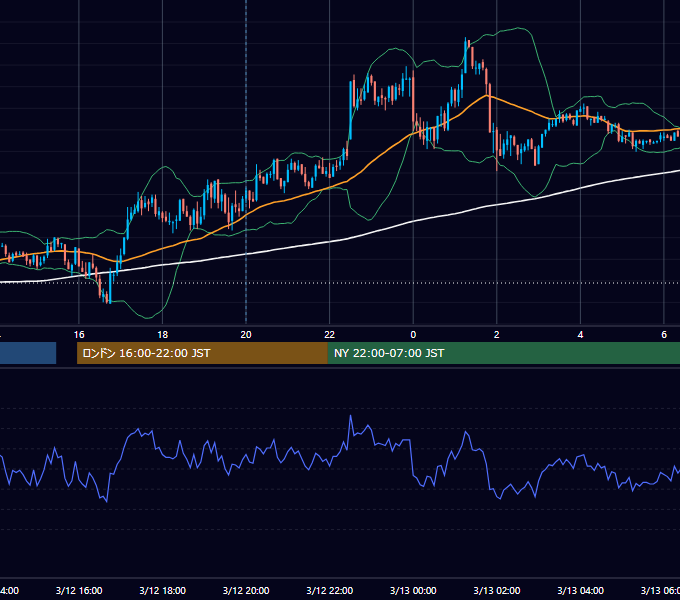Click the NY 22:00-07:00 JST session bar
680x600 pixels.
[x=503, y=353]
